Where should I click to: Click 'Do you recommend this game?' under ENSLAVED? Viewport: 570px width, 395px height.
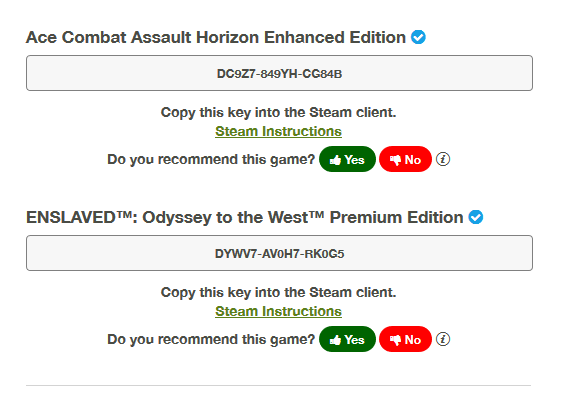[211, 340]
